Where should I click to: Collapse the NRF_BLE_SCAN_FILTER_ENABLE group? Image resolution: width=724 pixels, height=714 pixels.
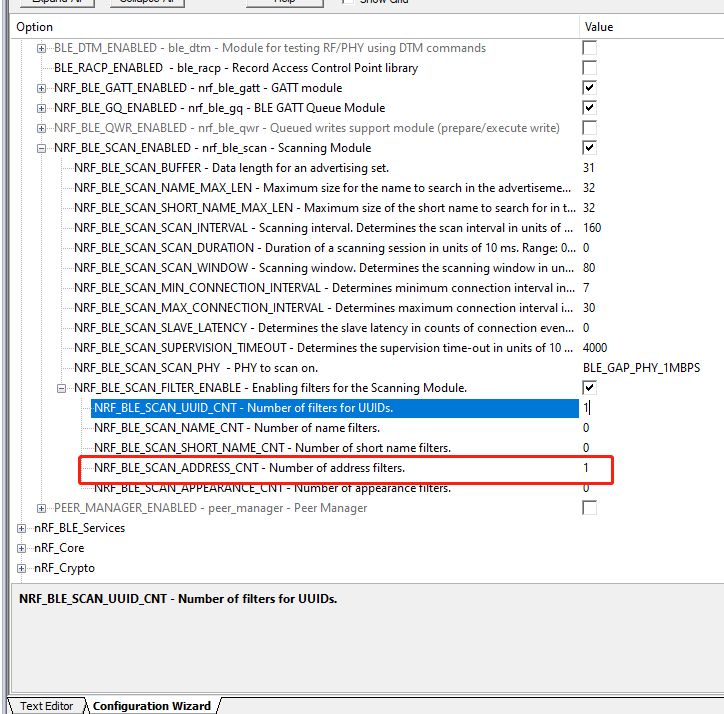click(62, 388)
